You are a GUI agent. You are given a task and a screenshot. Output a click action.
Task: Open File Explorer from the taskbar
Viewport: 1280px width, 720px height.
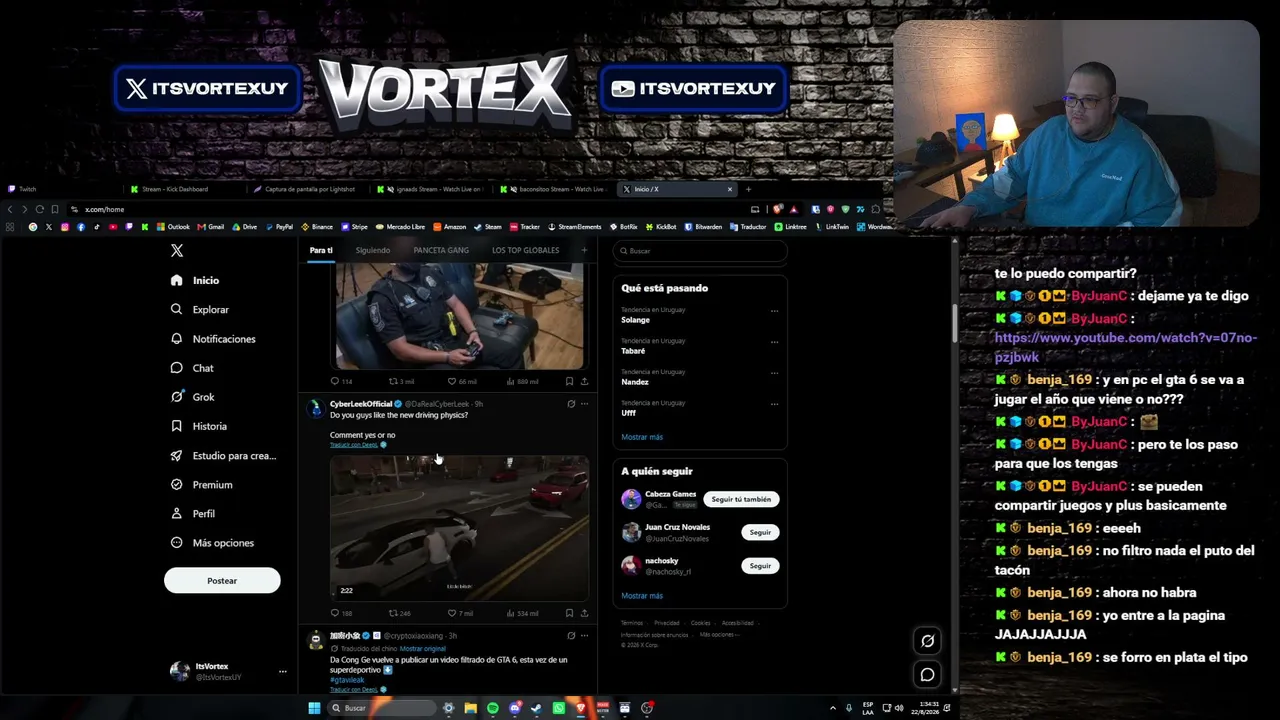pyautogui.click(x=471, y=708)
